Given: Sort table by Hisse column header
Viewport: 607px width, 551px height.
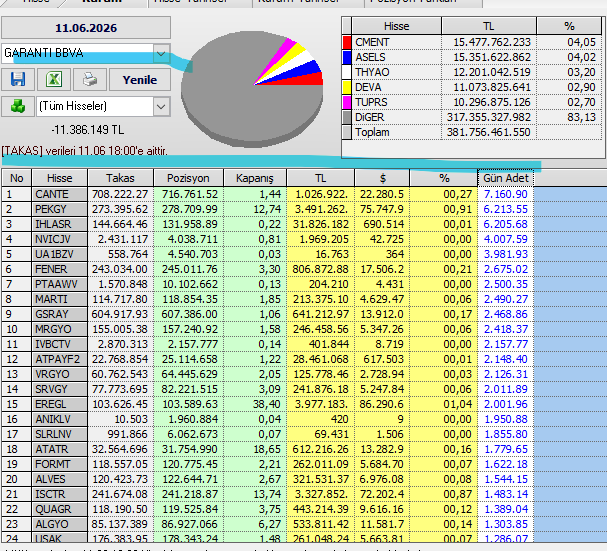Looking at the screenshot, I should 60,178.
